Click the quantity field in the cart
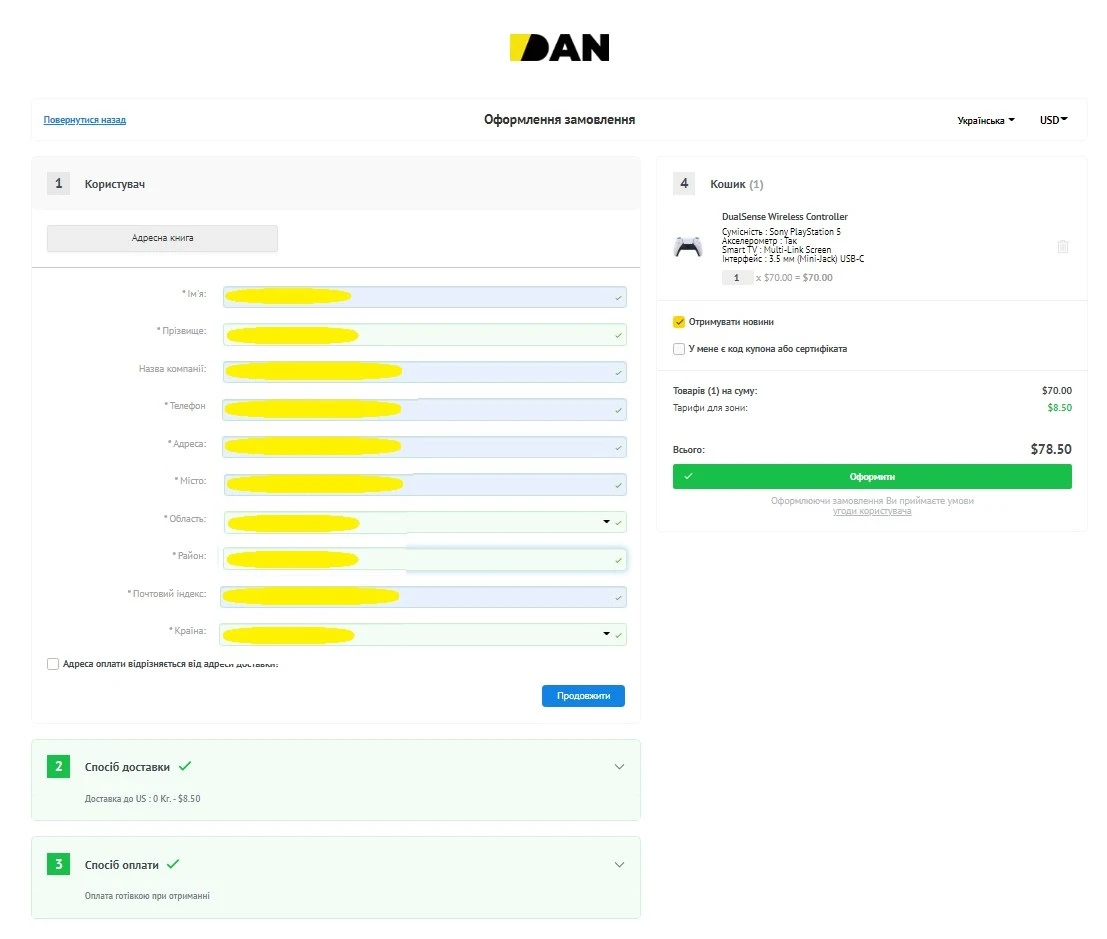This screenshot has height=939, width=1107. (x=737, y=278)
